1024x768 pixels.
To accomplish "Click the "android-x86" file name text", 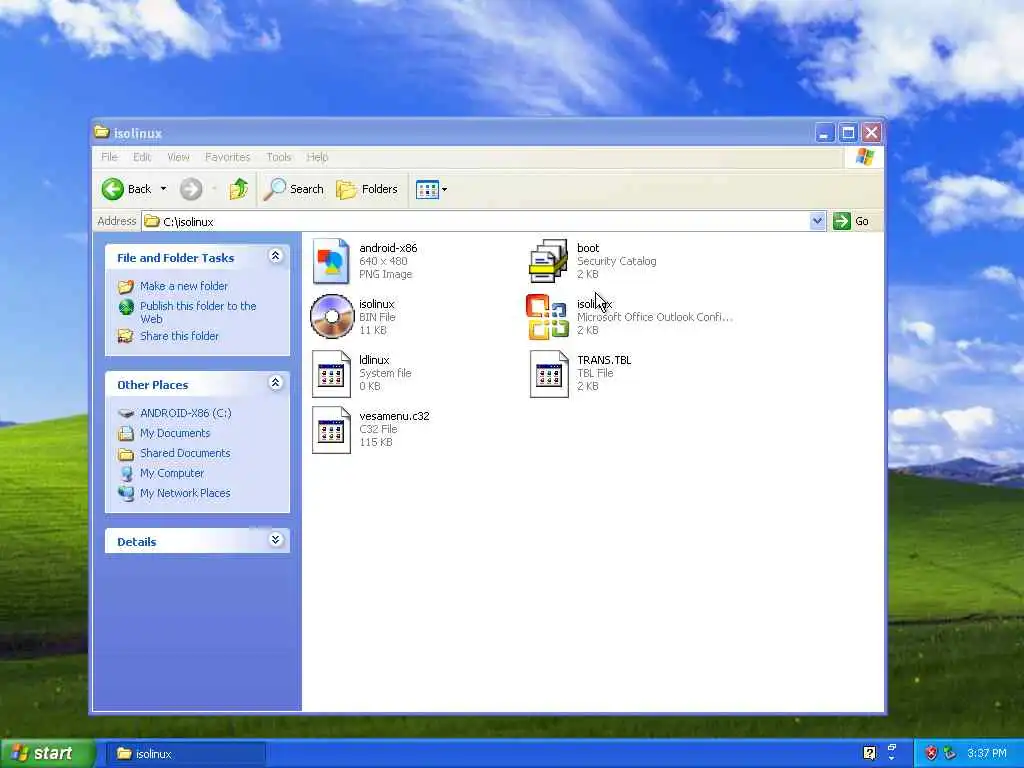I will tap(388, 248).
